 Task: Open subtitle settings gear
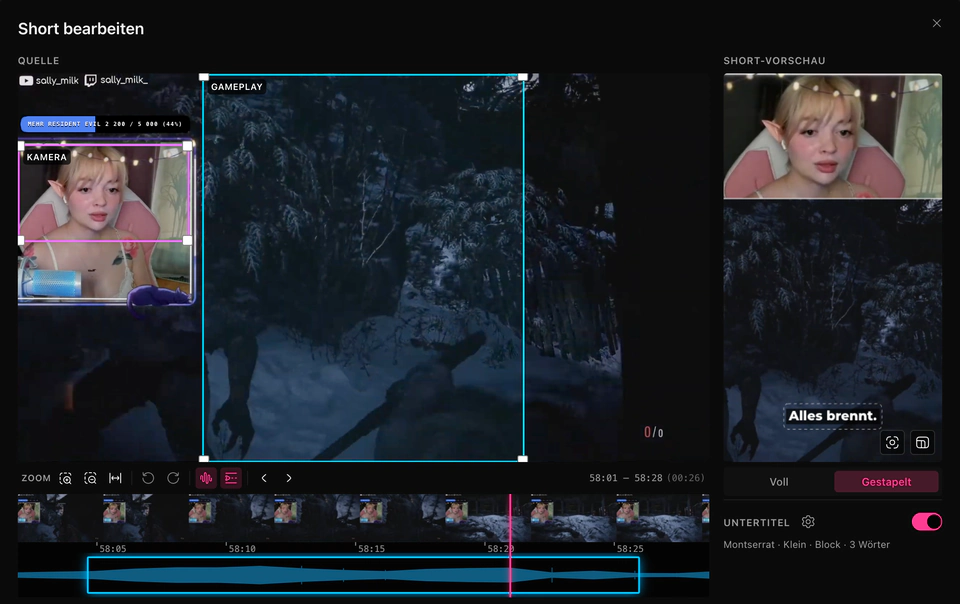coord(808,522)
